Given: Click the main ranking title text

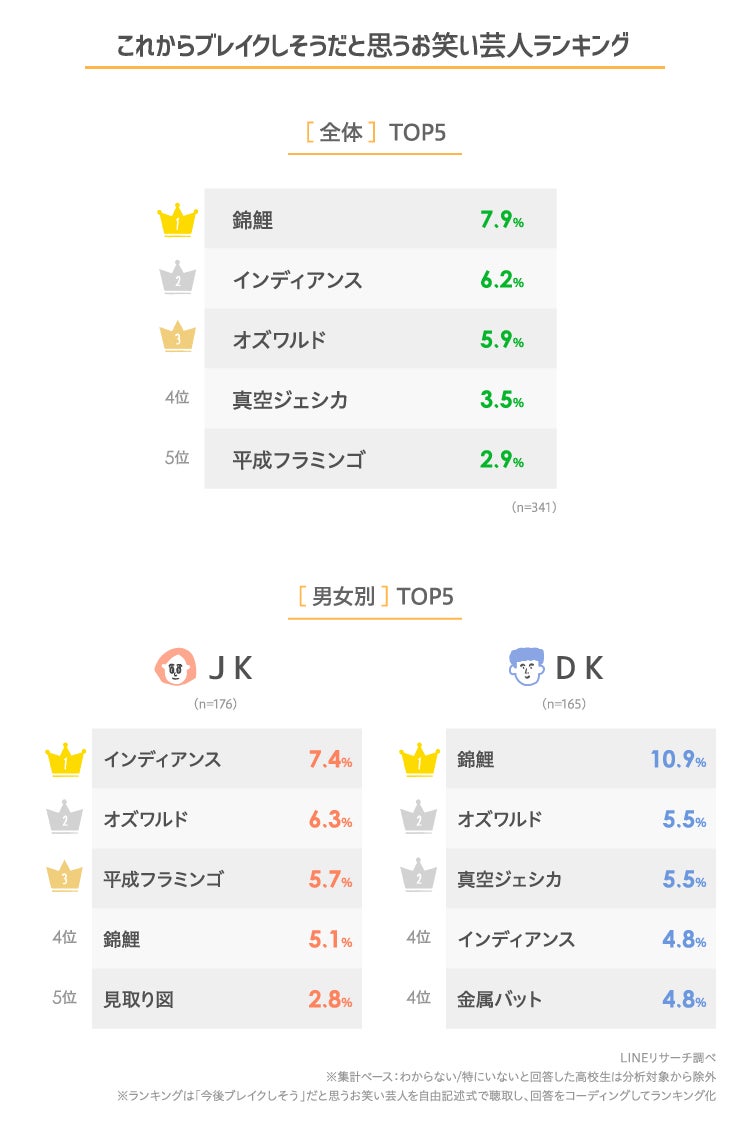Looking at the screenshot, I should [374, 45].
